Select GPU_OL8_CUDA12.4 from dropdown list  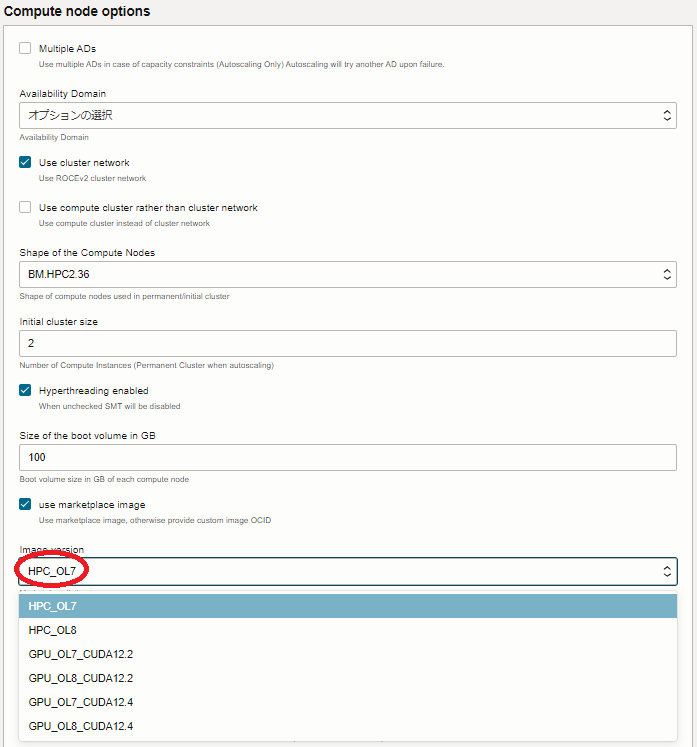tap(347, 727)
